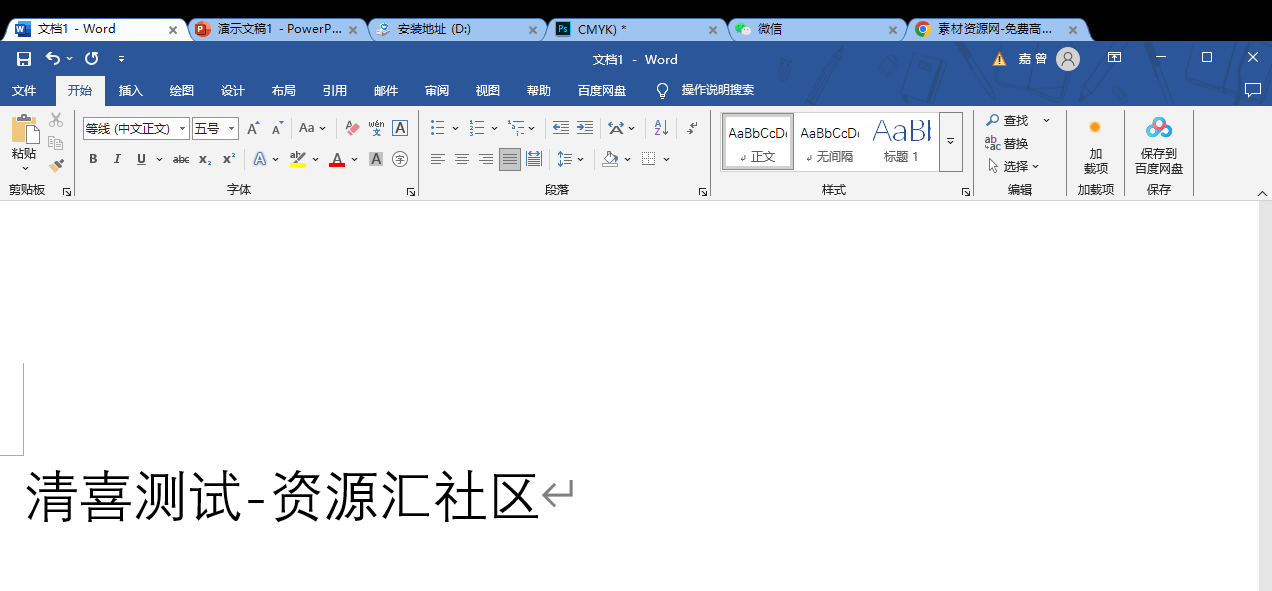Click the 替换 (Replace) icon
The height and width of the screenshot is (591, 1272).
tap(1013, 143)
